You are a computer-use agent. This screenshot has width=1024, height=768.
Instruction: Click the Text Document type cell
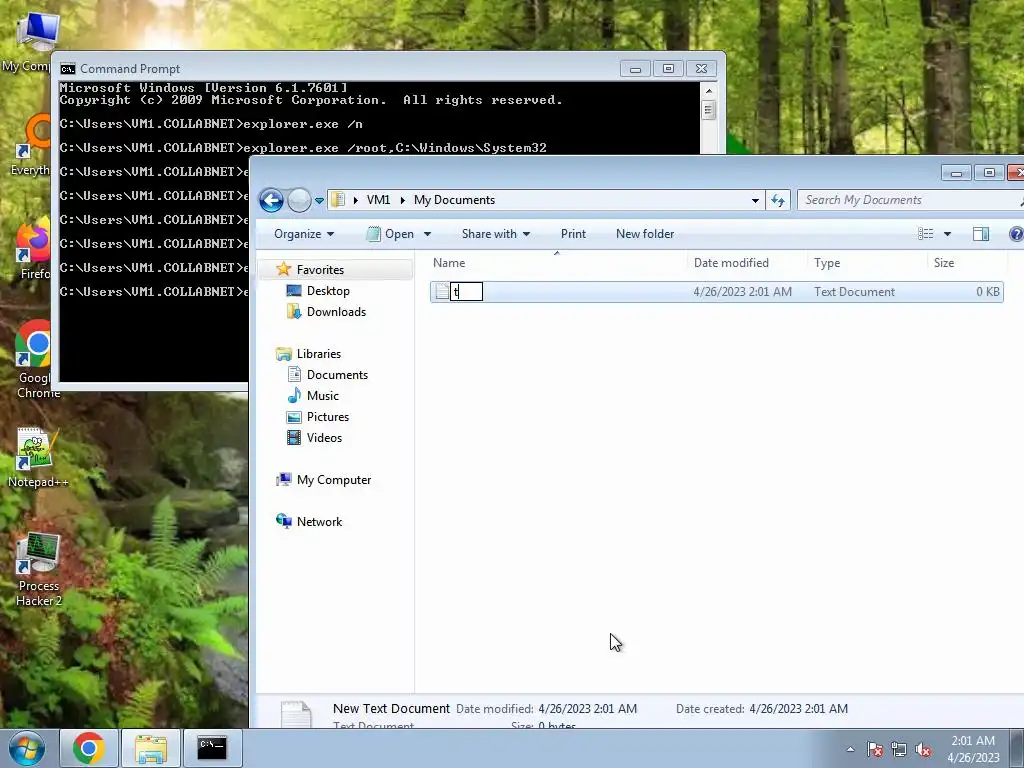854,292
